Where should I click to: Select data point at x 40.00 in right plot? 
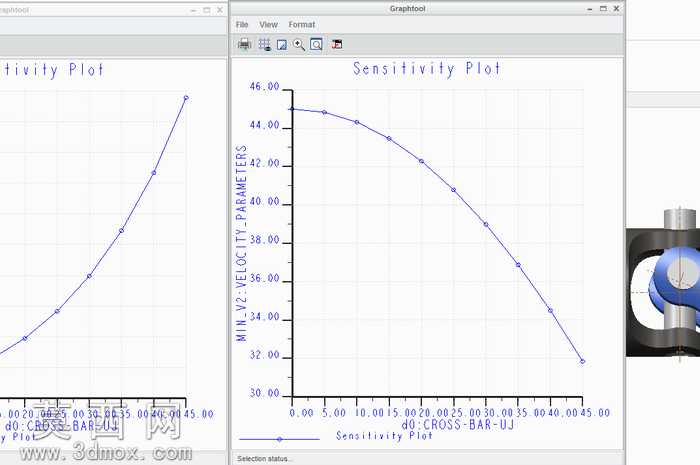(x=550, y=311)
